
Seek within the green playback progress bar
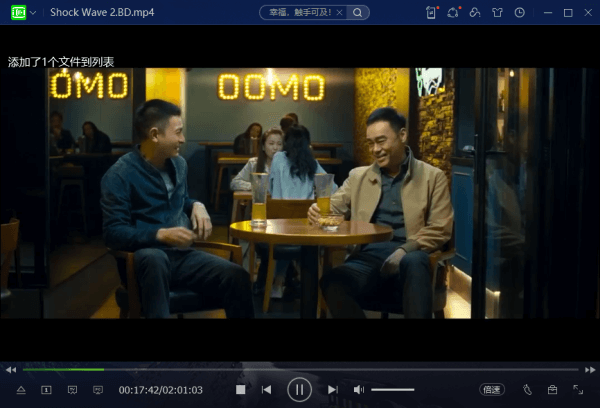pos(63,370)
